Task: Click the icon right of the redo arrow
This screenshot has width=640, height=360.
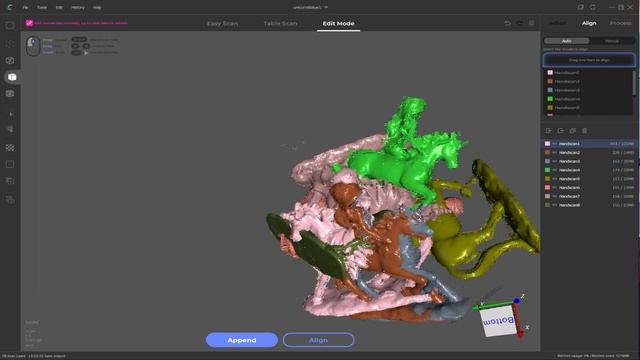Action: [x=531, y=23]
